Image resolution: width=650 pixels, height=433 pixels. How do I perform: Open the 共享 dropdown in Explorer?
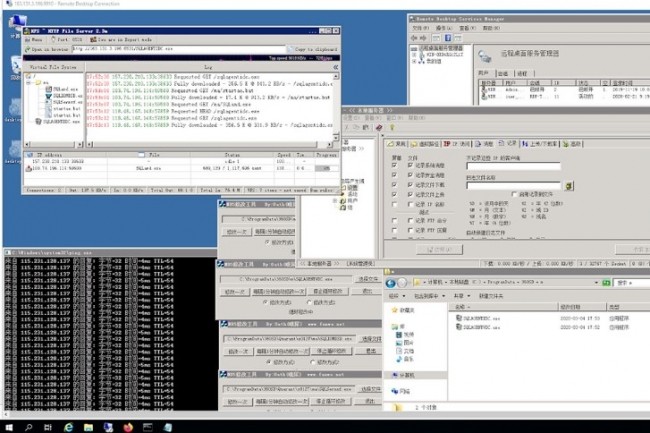click(x=461, y=296)
